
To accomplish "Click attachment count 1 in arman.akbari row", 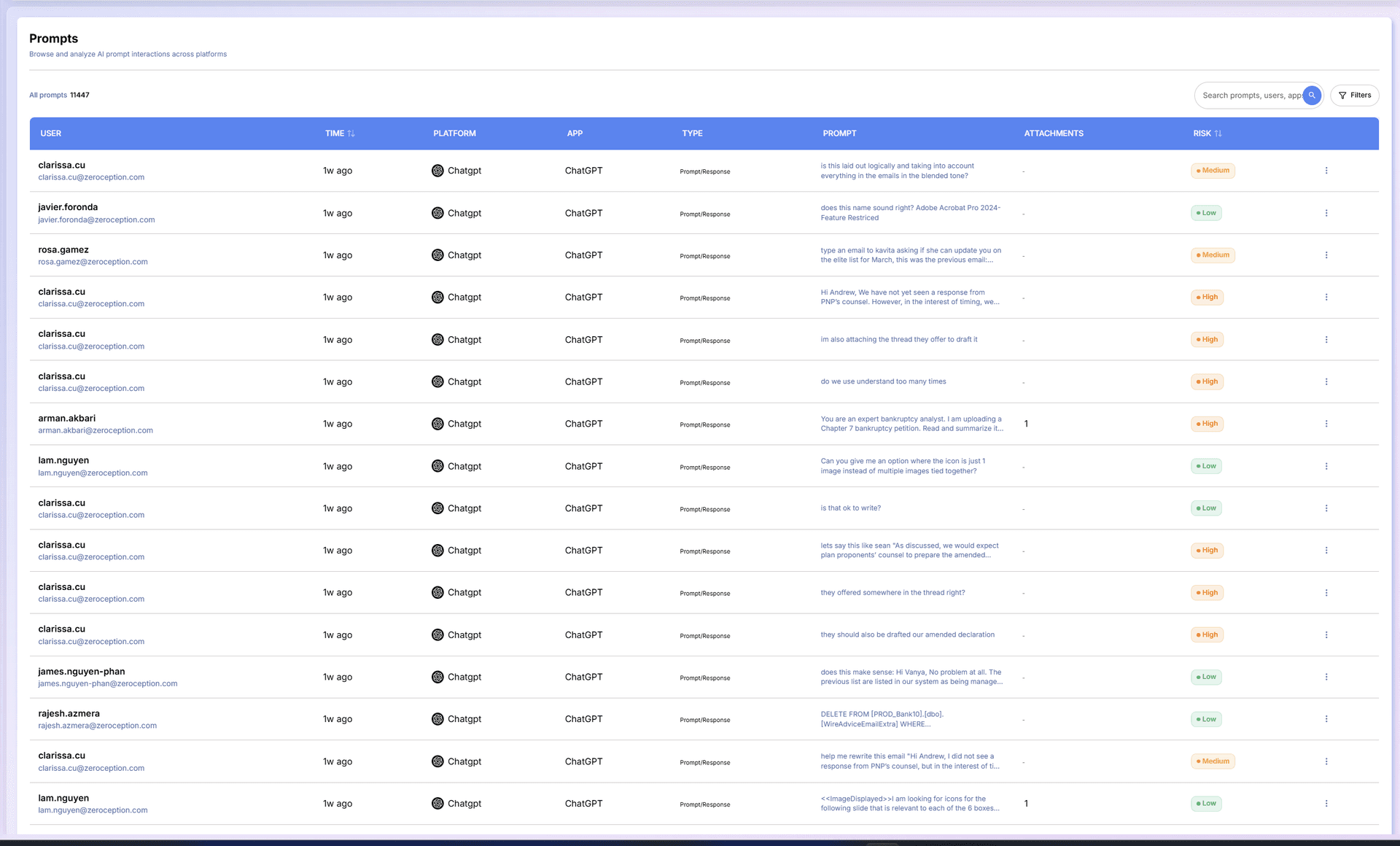I will coord(1026,424).
